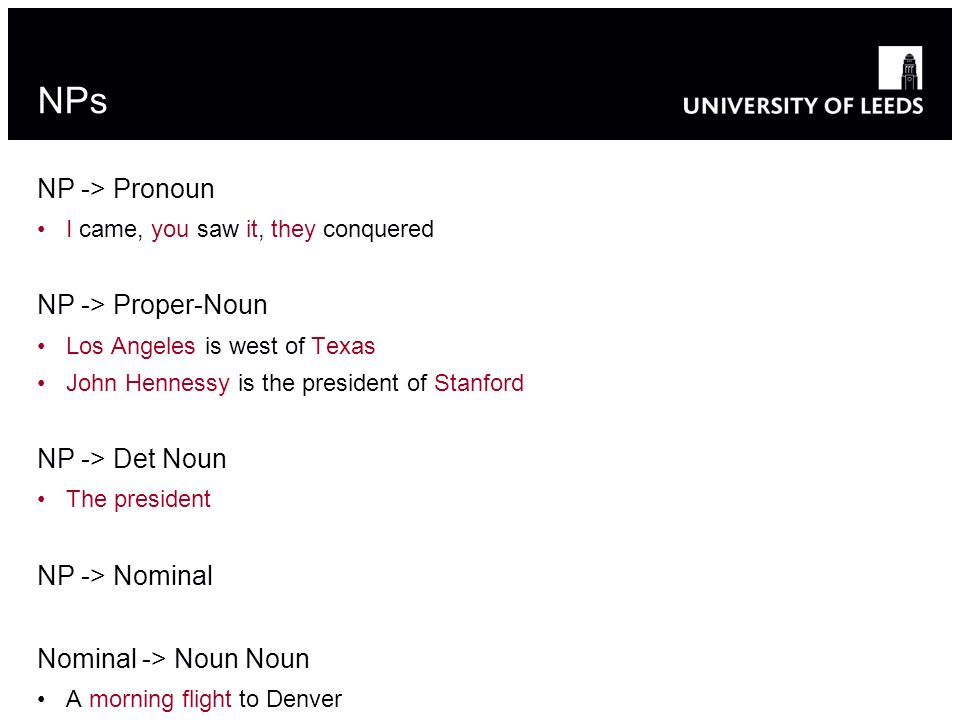Click the NP -> Proper-Noun heading
Image resolution: width=960 pixels, height=720 pixels.
click(152, 305)
